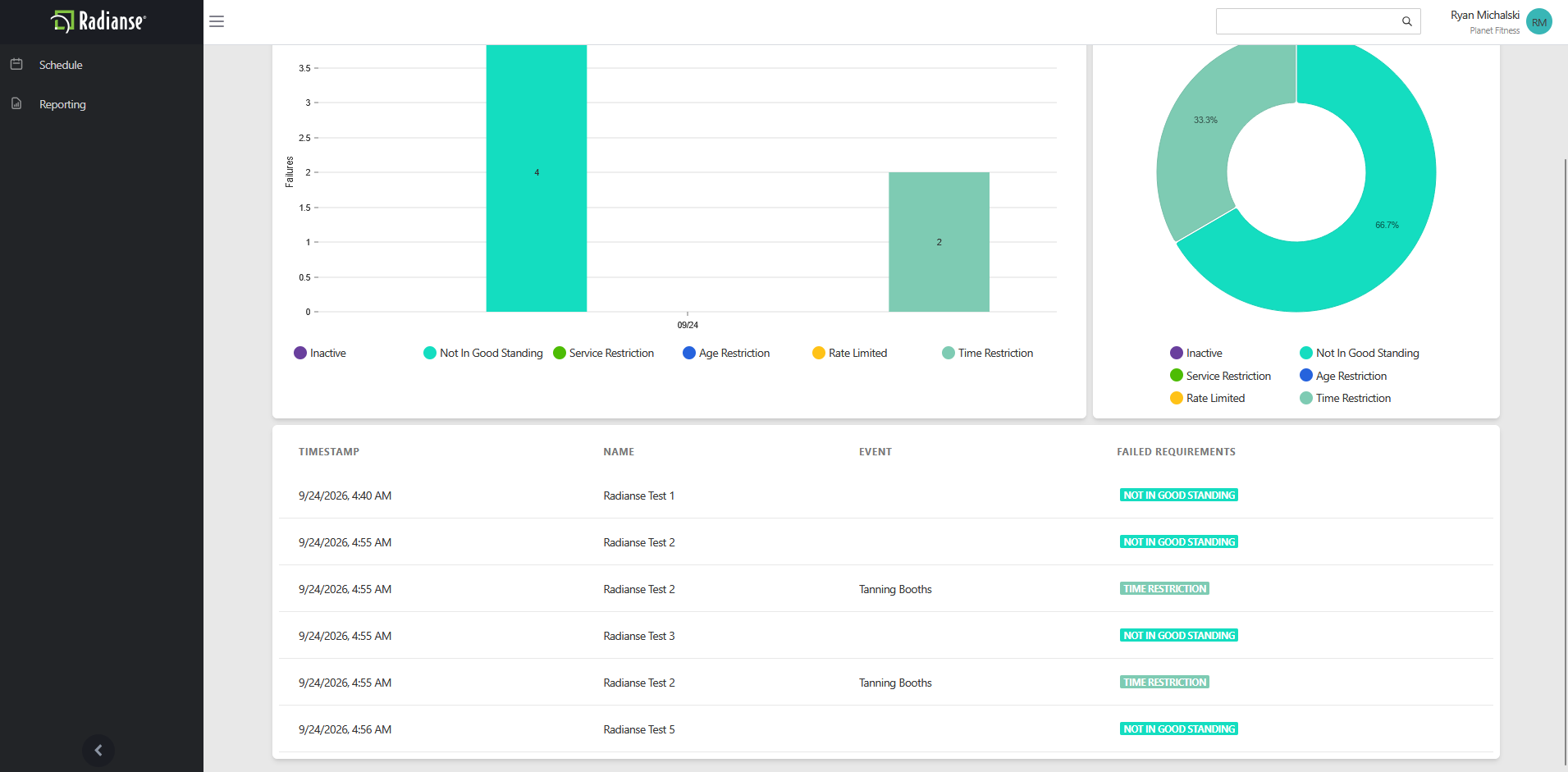Screen dimensions: 1568x772
Task: Click the 9/24/2026, 4:56 AM timestamp
Action: click(345, 729)
